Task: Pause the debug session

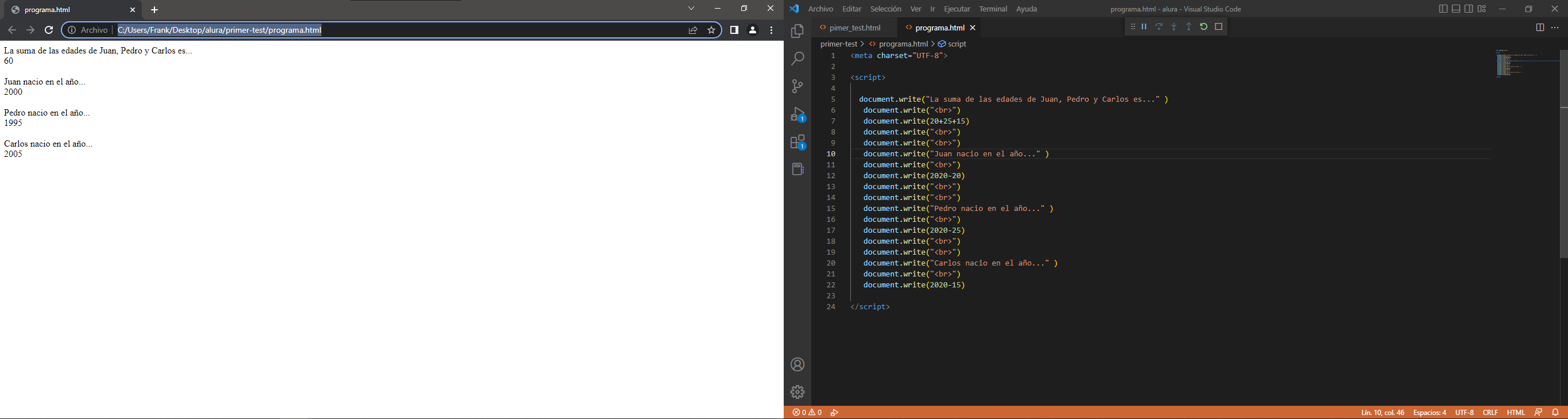Action: tap(1144, 27)
